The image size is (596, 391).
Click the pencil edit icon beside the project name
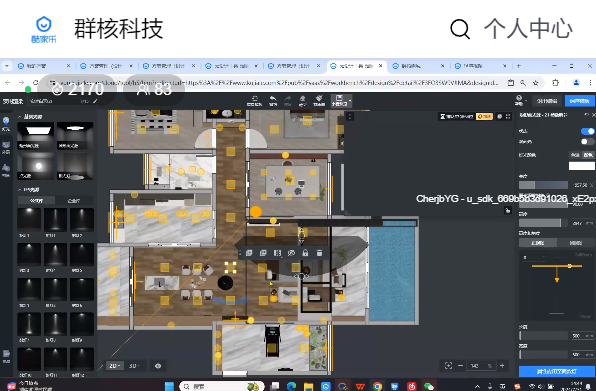[x=95, y=101]
